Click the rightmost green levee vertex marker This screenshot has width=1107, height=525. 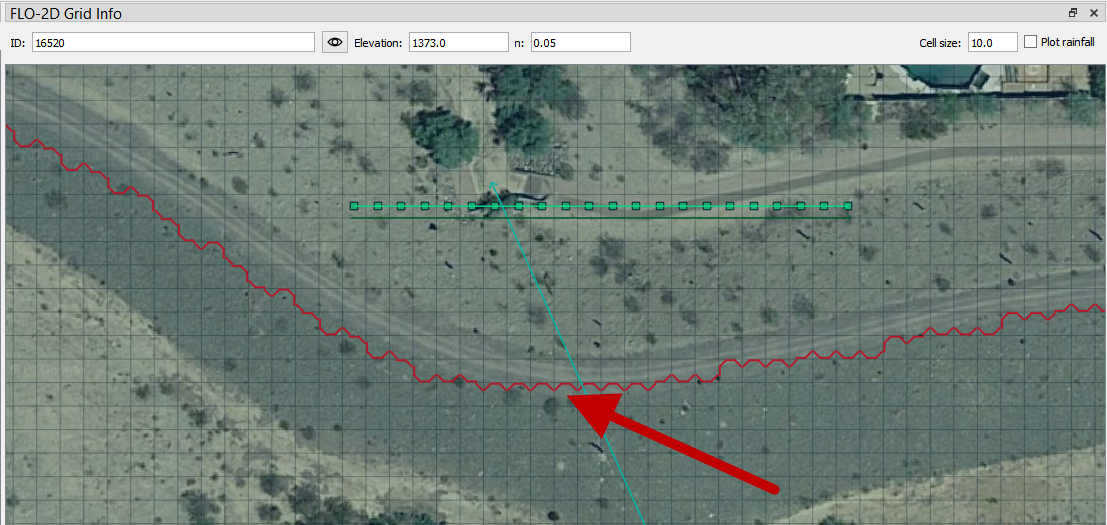(848, 206)
